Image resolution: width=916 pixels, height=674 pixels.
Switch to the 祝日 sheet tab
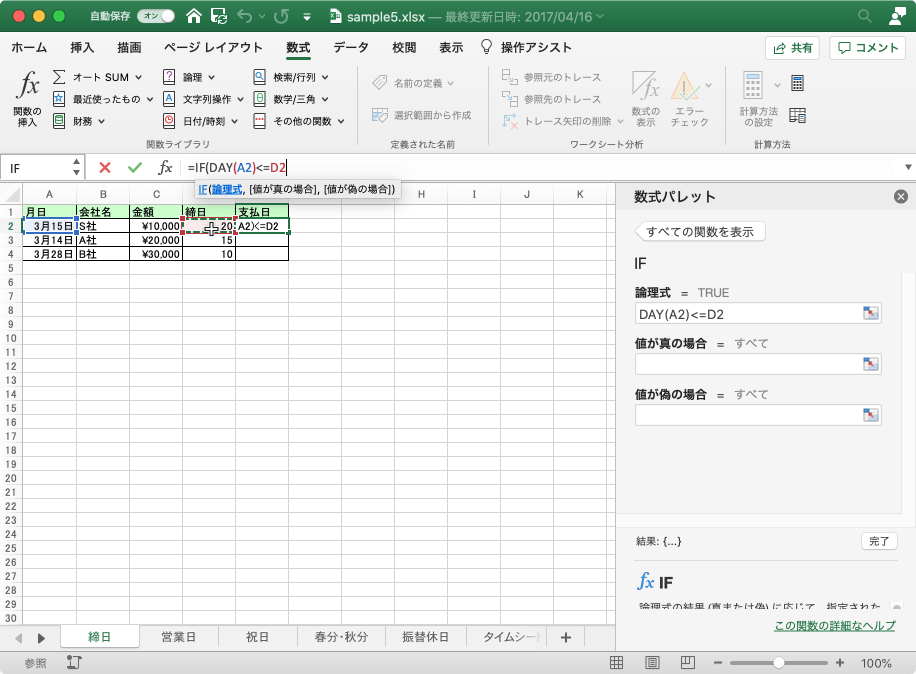coord(257,637)
